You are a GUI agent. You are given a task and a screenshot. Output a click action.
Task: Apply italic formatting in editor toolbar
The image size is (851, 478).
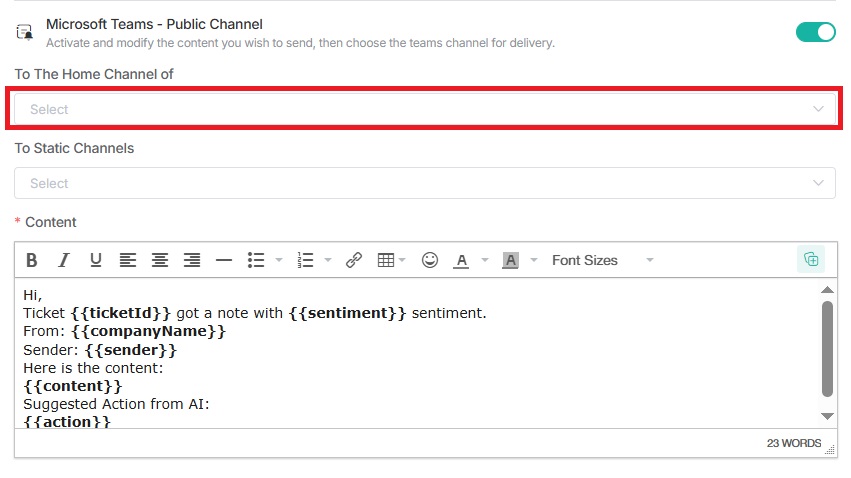64,260
